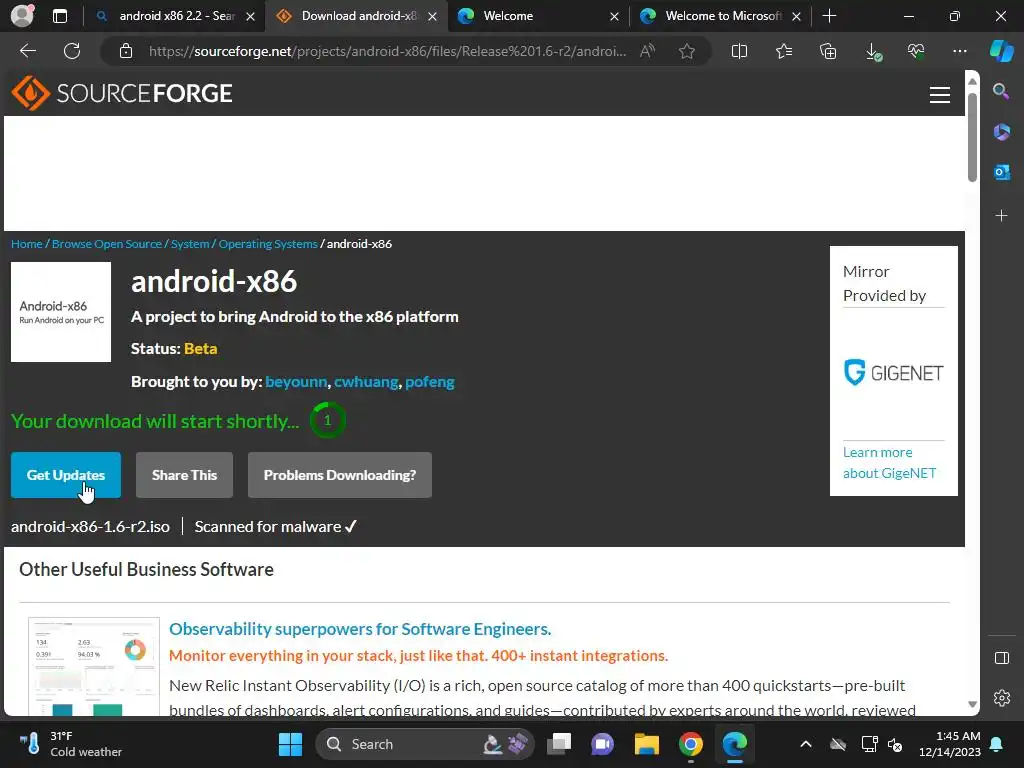1024x768 pixels.
Task: Open the tab actions menu icon
Action: point(60,16)
